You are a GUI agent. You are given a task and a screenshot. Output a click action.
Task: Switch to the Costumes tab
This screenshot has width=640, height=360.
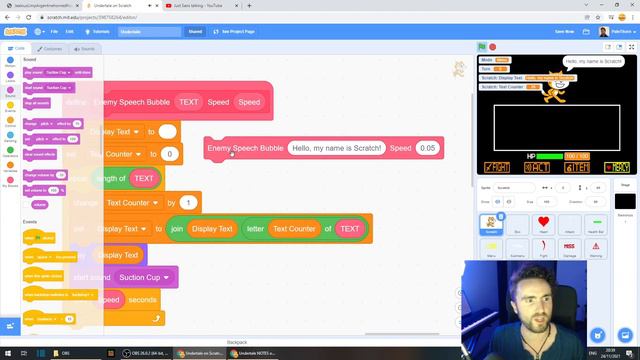pyautogui.click(x=49, y=49)
